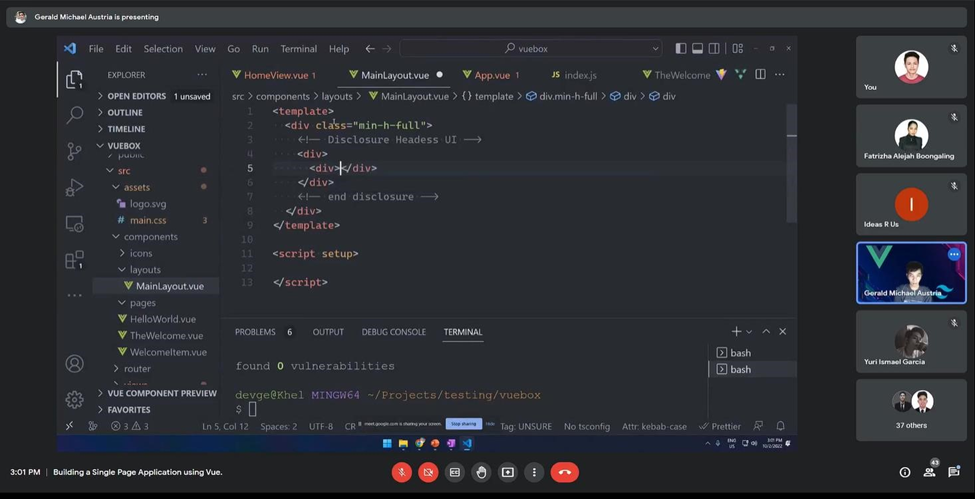Open the remote window indicator in status bar
Image resolution: width=975 pixels, height=499 pixels.
(69, 426)
